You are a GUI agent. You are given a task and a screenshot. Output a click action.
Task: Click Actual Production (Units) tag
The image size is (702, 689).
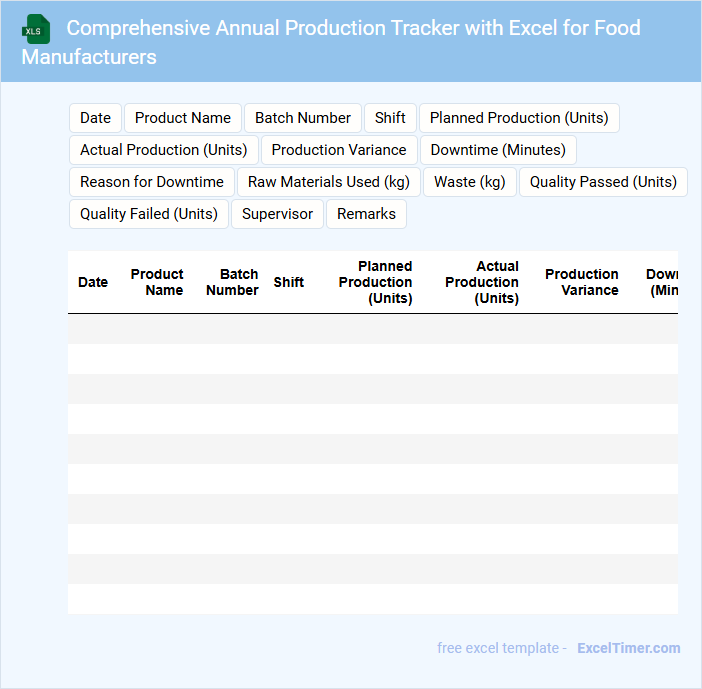point(164,150)
